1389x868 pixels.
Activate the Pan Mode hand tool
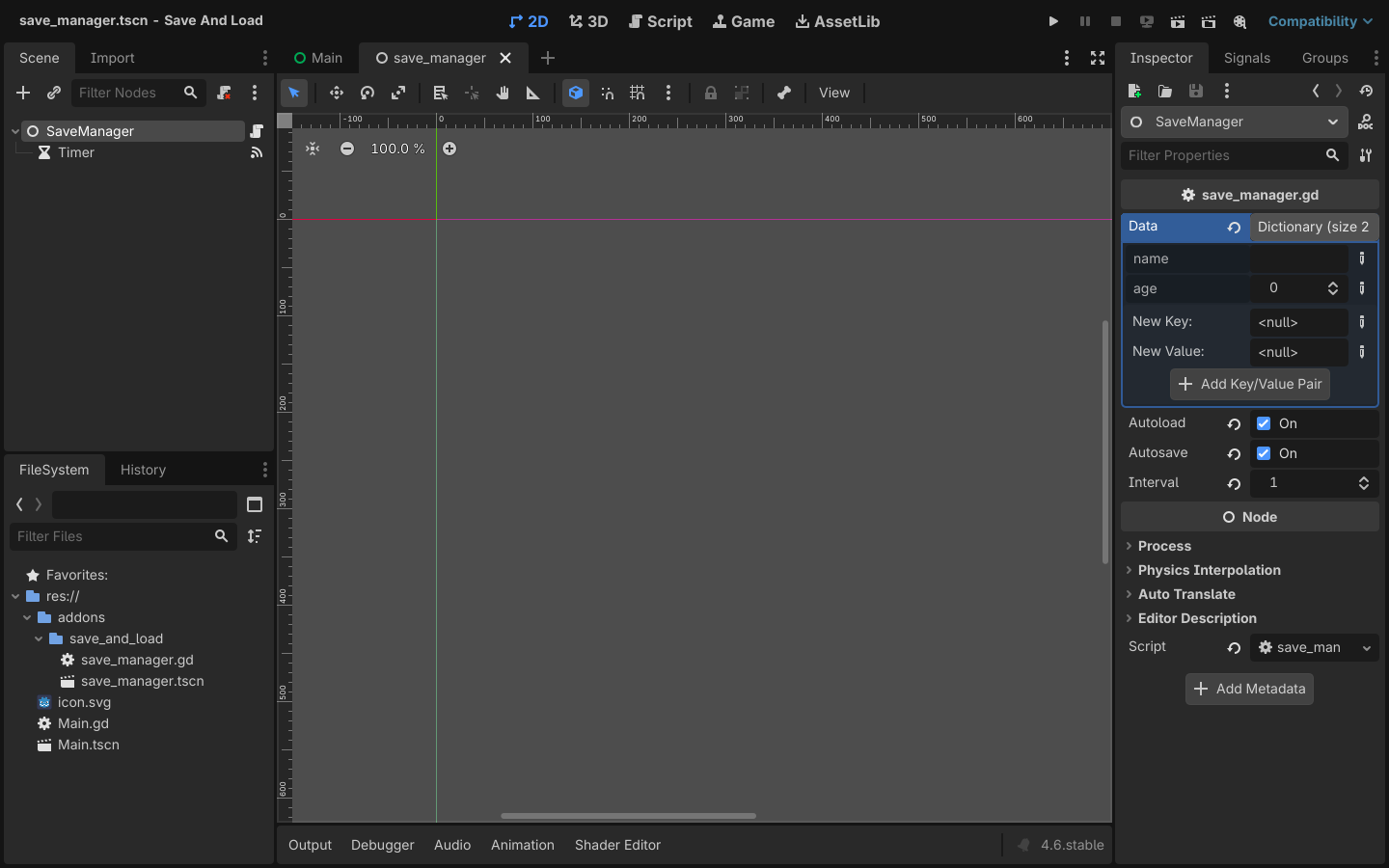tap(503, 93)
